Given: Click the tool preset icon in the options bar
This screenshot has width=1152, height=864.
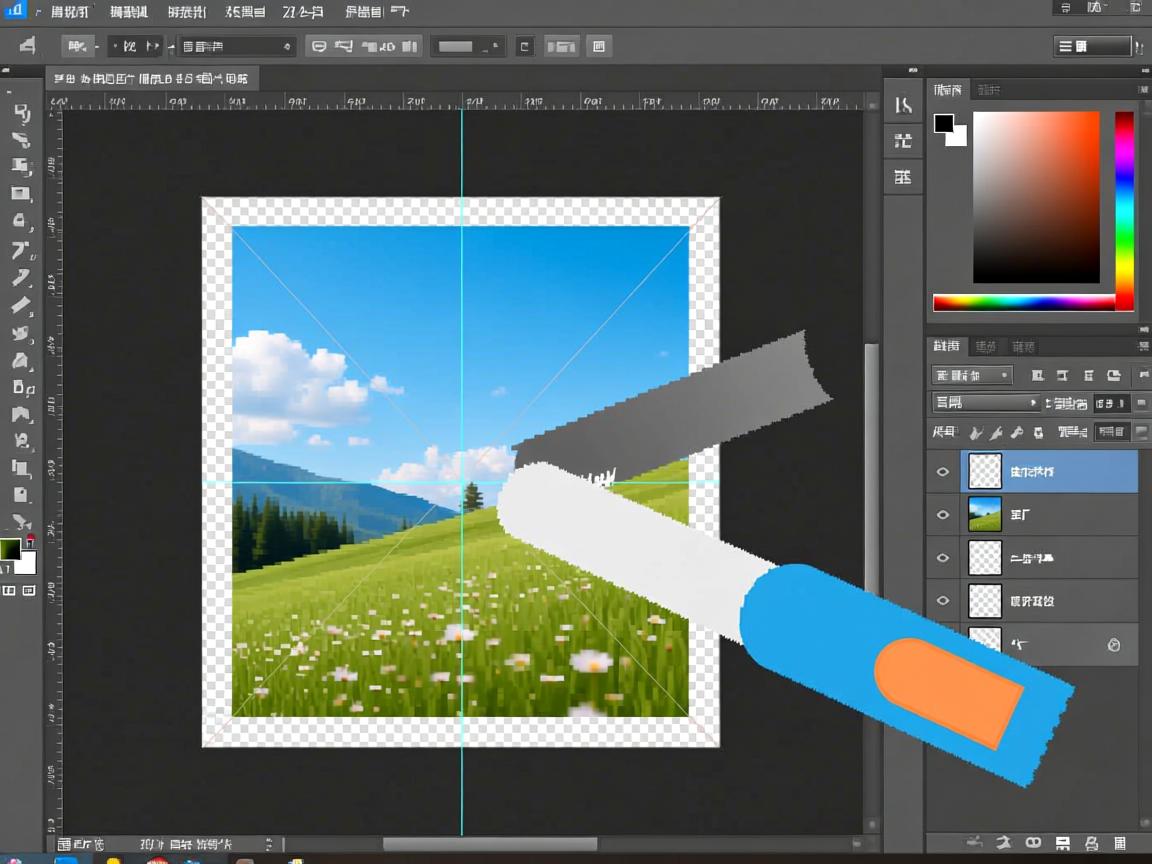Looking at the screenshot, I should 27,46.
